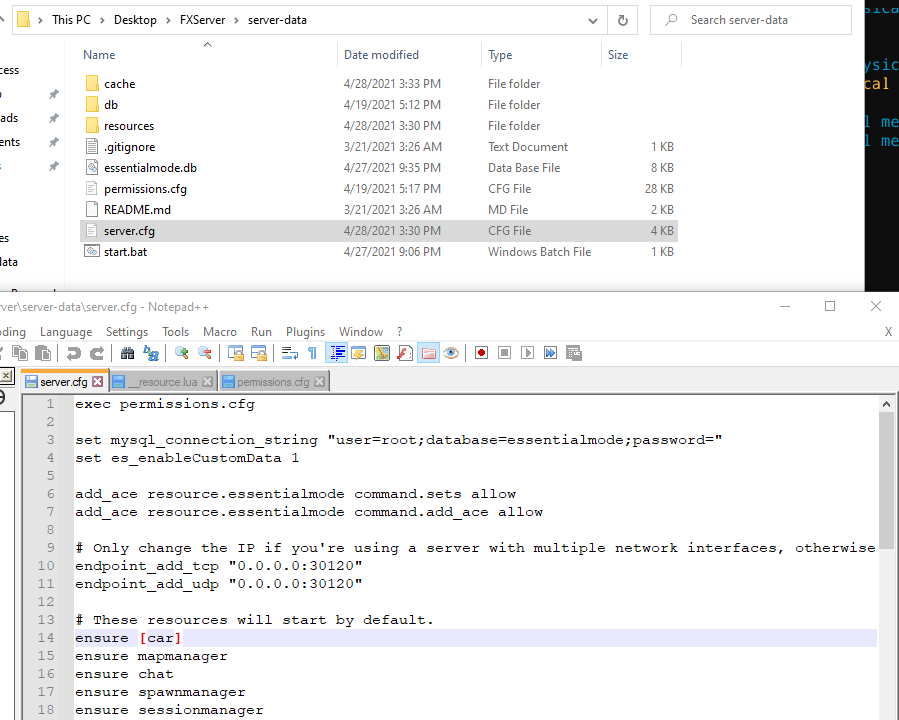Click the macro Playback icon

click(527, 353)
